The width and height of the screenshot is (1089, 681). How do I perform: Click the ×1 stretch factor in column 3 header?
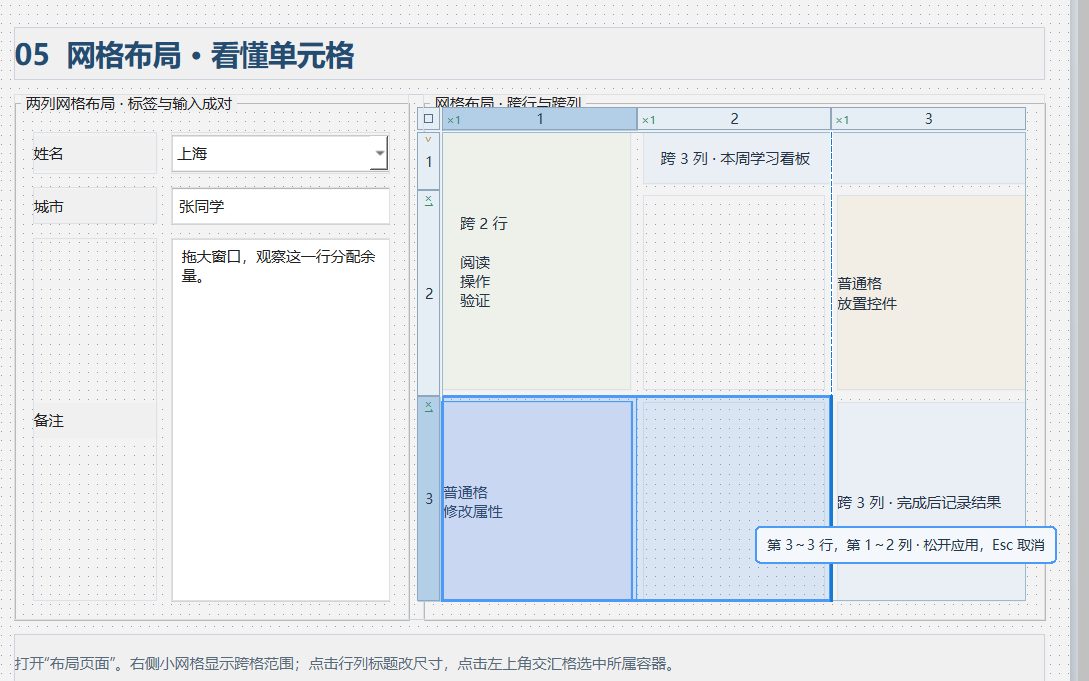pyautogui.click(x=842, y=120)
